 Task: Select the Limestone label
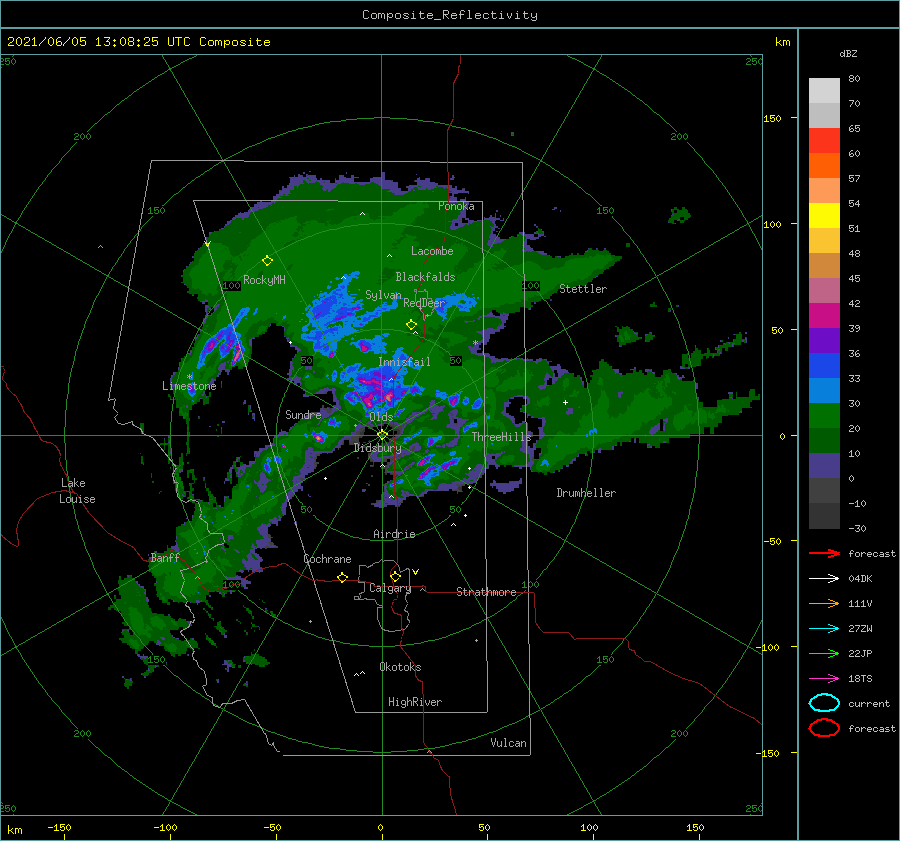[189, 386]
